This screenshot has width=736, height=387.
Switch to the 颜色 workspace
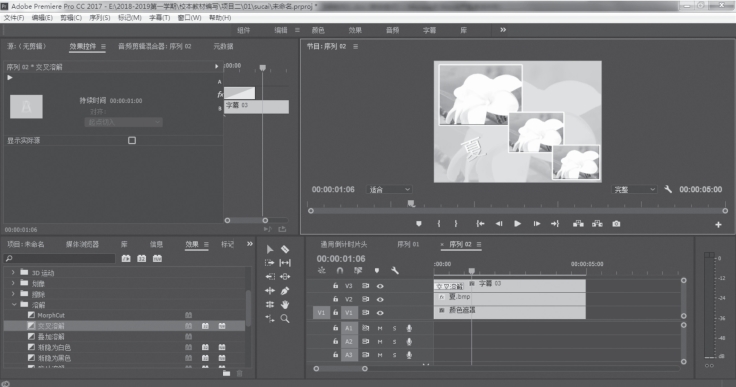[x=318, y=30]
